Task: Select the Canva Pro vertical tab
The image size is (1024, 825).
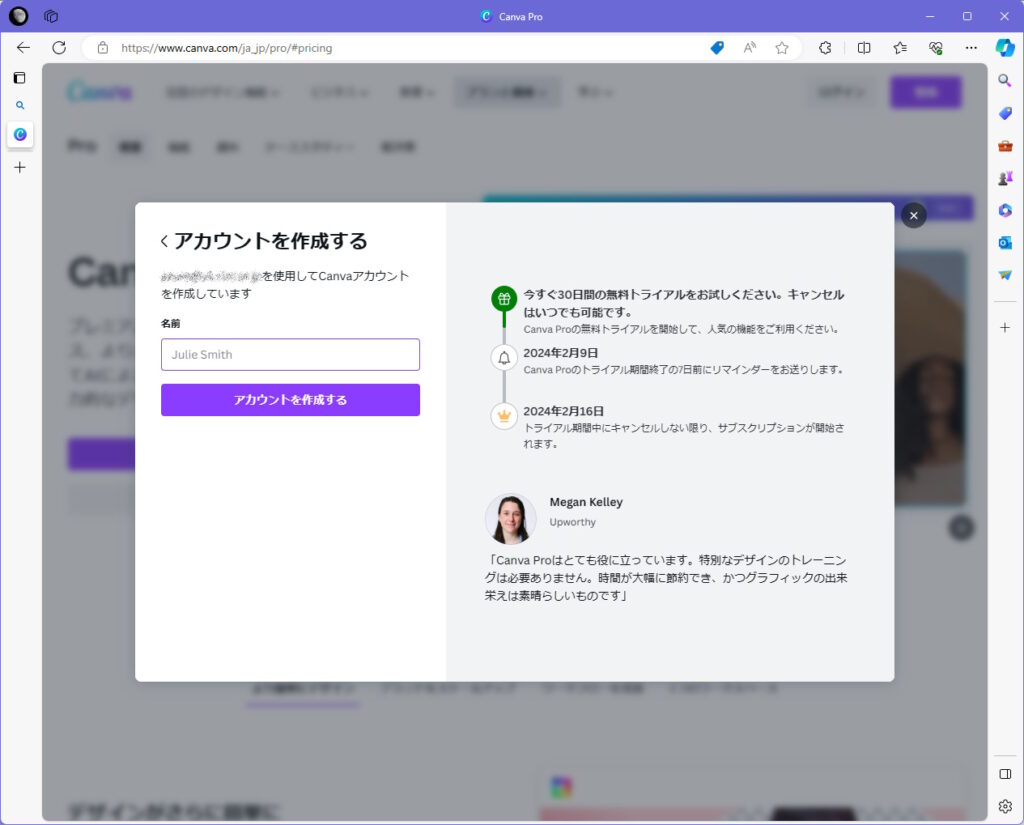Action: [20, 134]
